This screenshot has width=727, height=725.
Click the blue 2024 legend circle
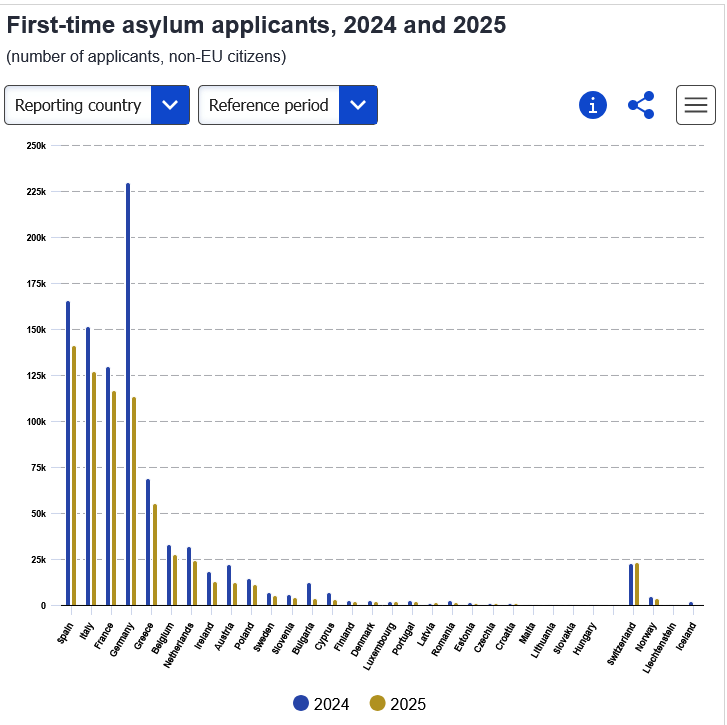301,703
